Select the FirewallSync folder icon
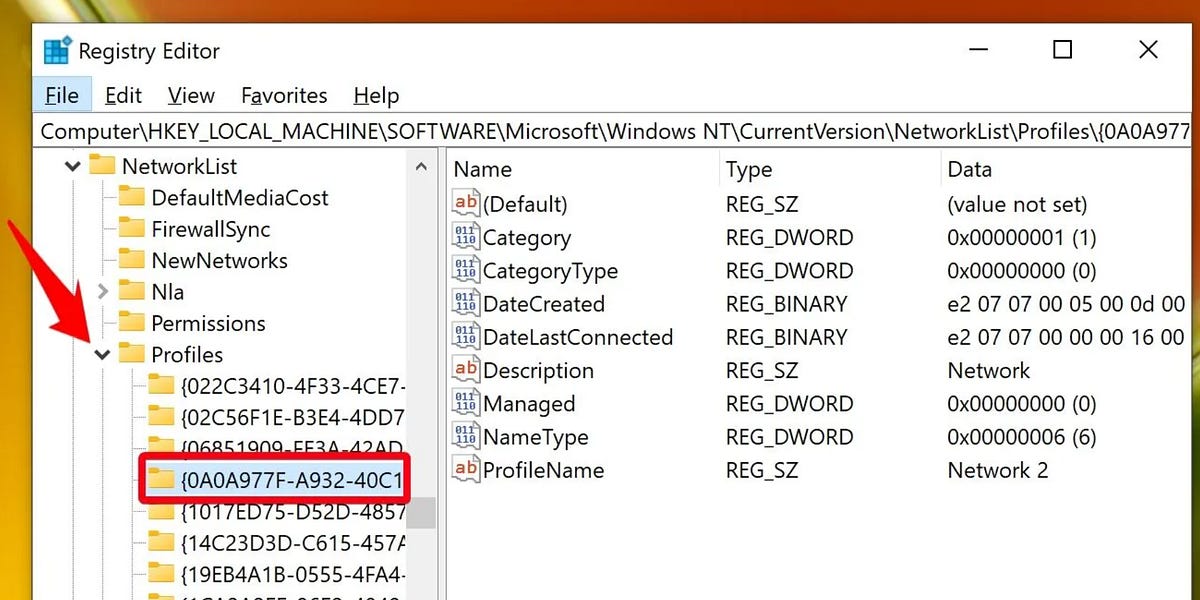1200x600 pixels. tap(132, 228)
